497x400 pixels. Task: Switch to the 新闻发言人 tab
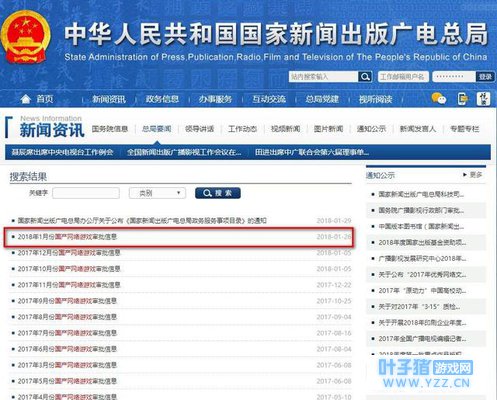click(418, 129)
